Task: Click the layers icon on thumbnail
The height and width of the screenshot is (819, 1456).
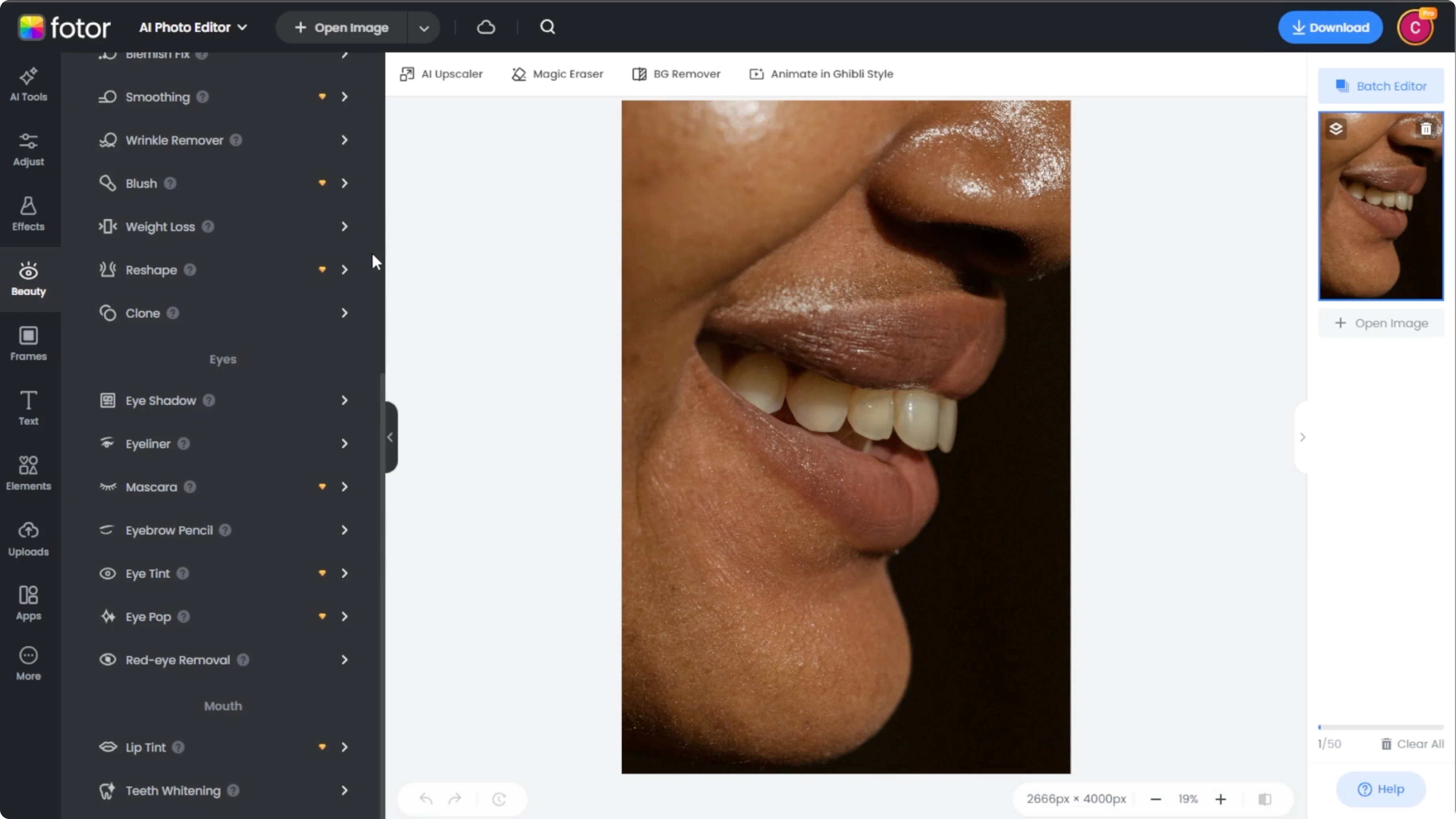Action: tap(1336, 129)
